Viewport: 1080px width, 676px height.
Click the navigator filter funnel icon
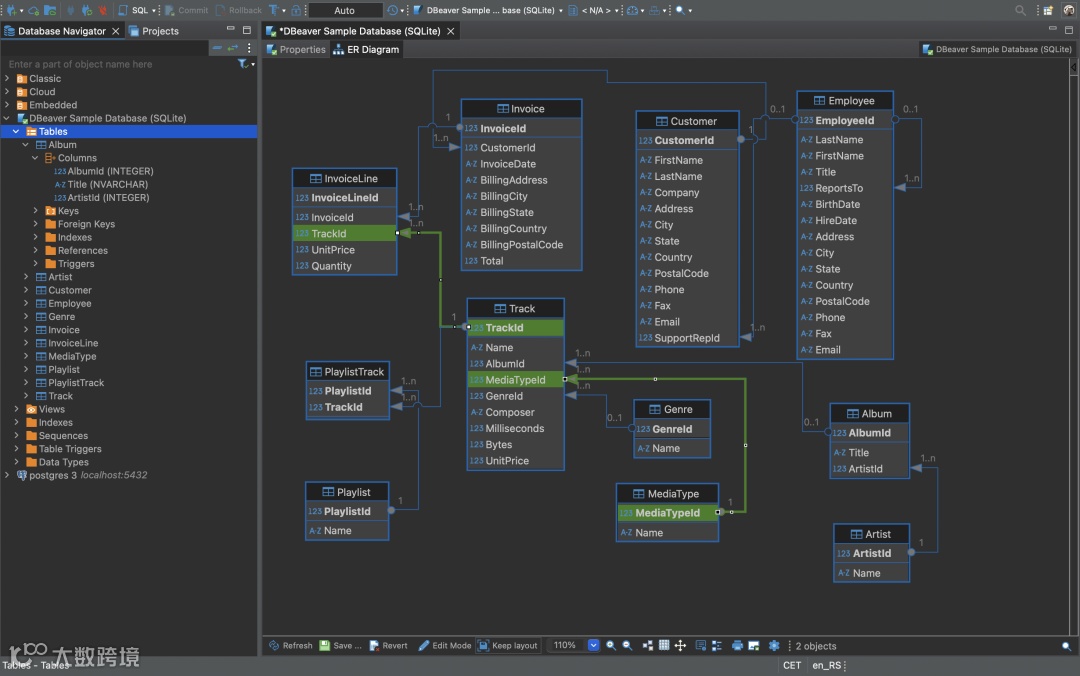pyautogui.click(x=243, y=64)
